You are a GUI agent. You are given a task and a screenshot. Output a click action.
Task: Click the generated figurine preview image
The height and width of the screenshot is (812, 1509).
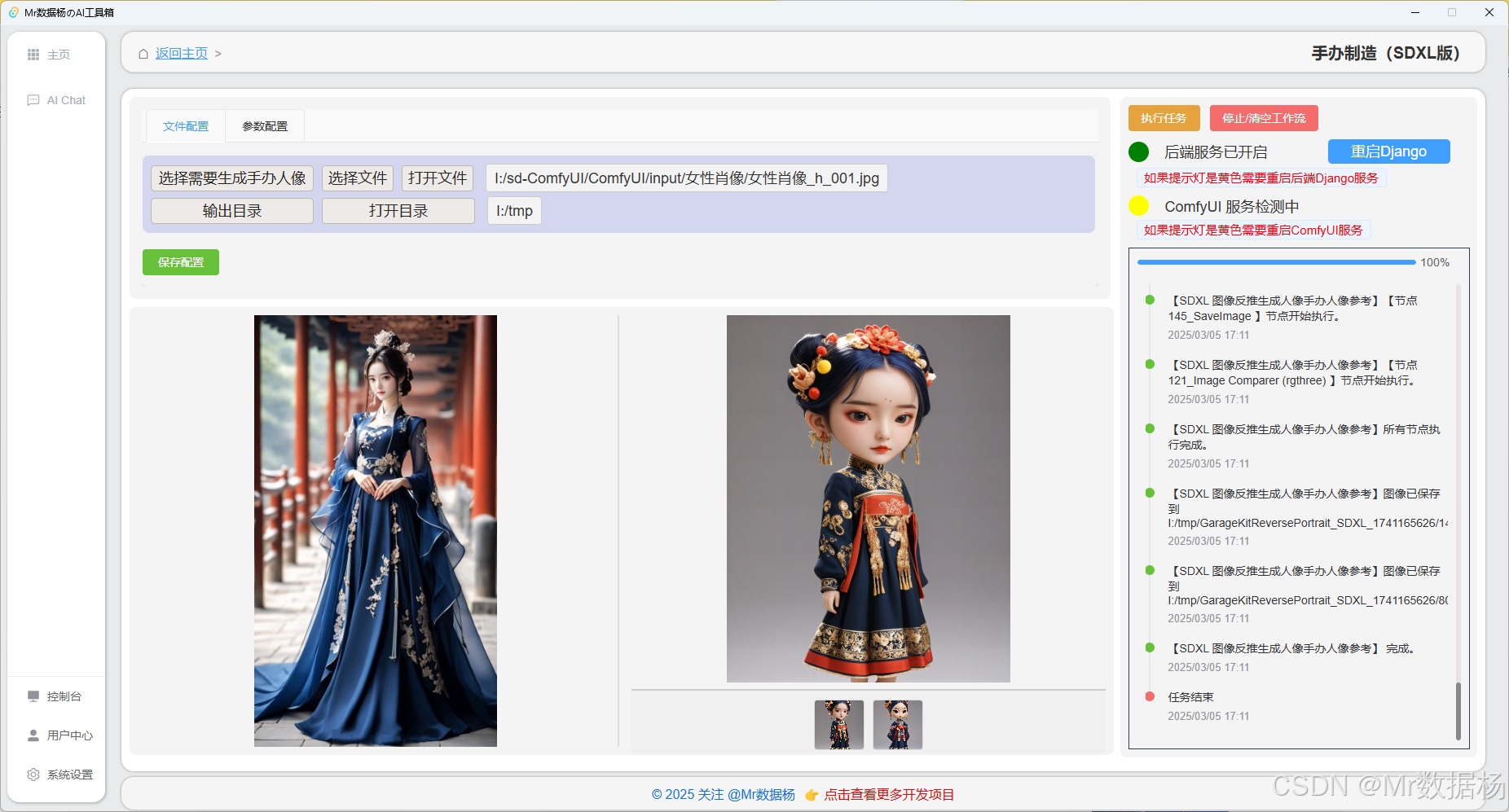(869, 498)
